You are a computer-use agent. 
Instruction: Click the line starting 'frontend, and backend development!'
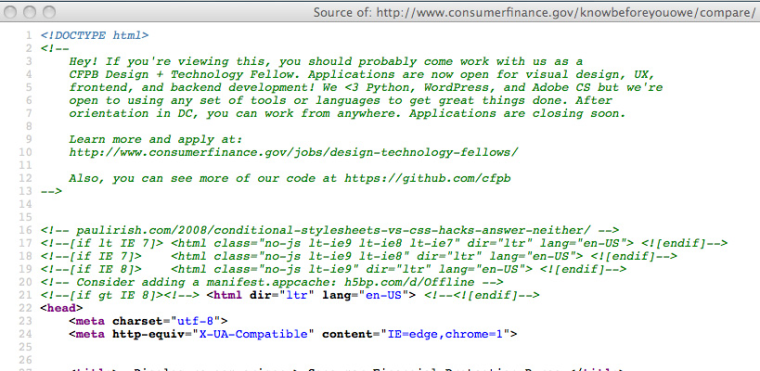click(x=365, y=88)
